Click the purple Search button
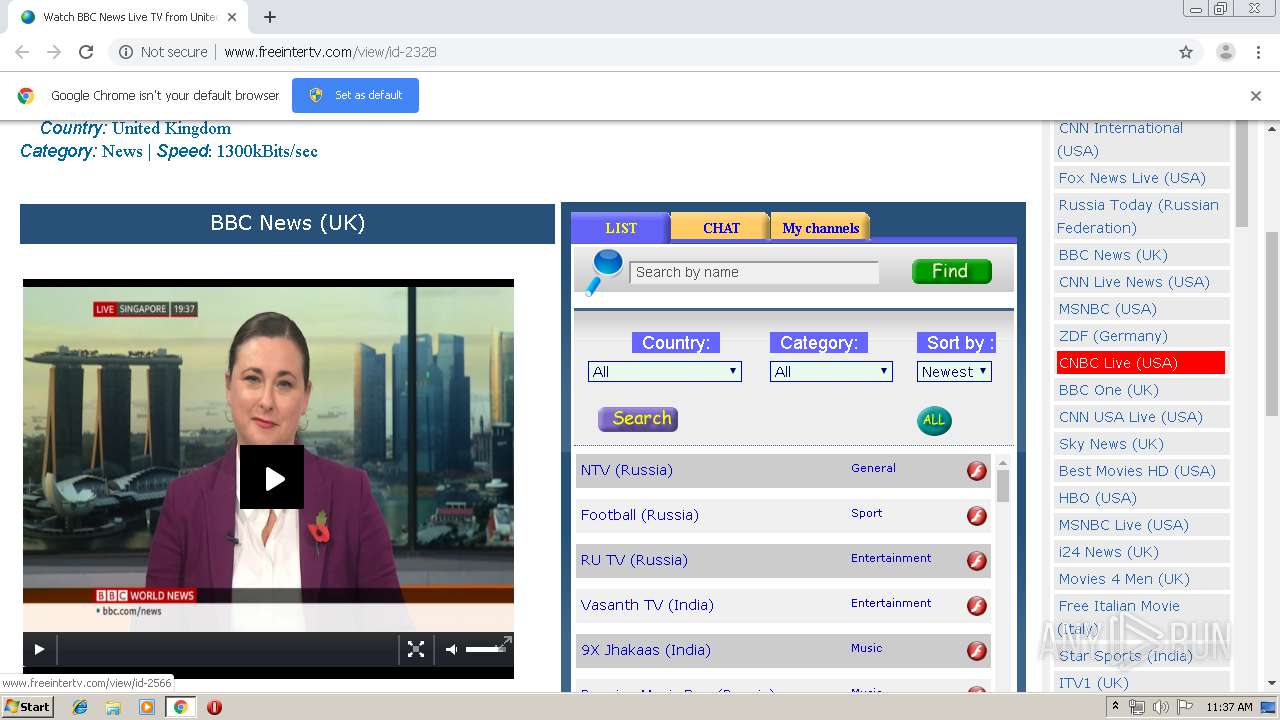Image resolution: width=1280 pixels, height=720 pixels. [x=638, y=419]
